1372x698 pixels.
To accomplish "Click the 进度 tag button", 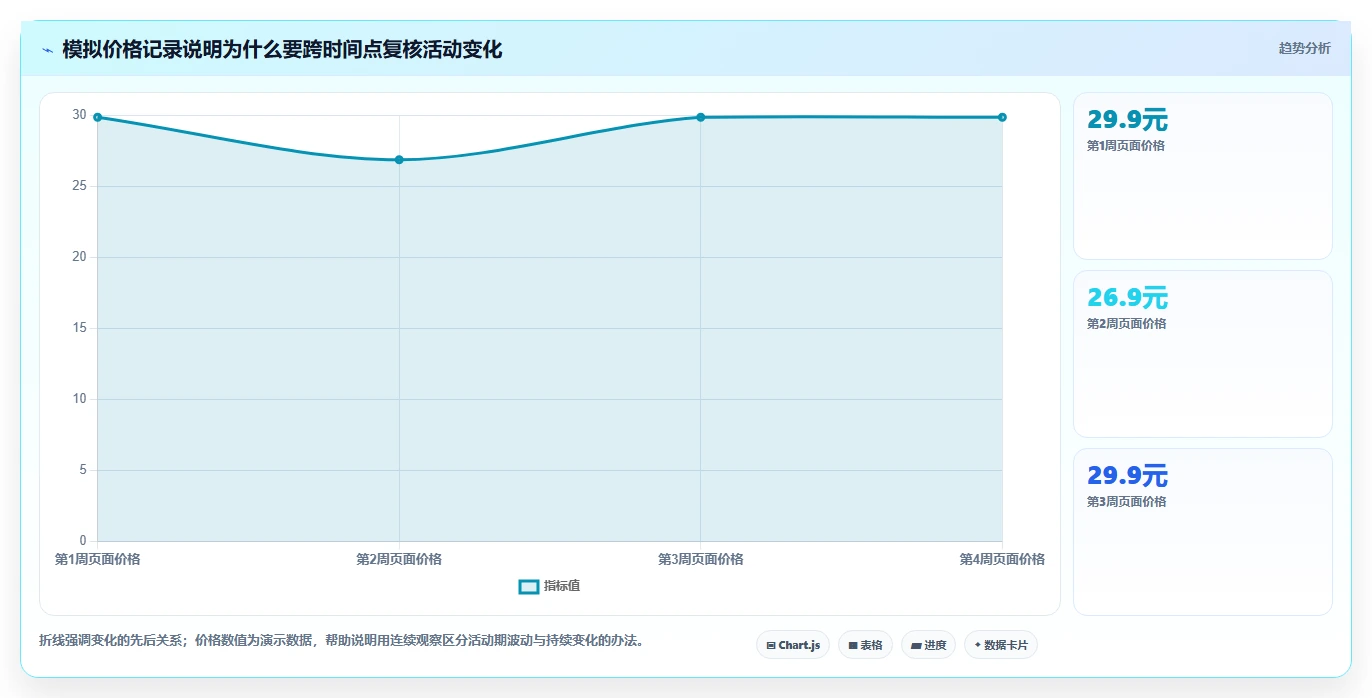I will click(x=928, y=645).
